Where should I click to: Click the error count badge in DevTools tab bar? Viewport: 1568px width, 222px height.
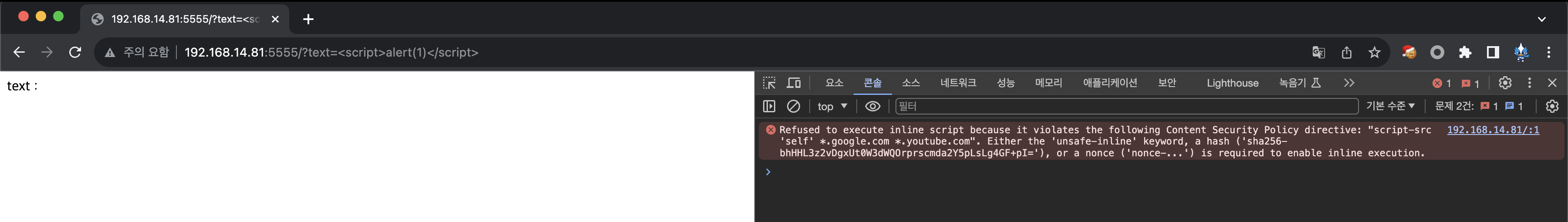[x=1441, y=83]
